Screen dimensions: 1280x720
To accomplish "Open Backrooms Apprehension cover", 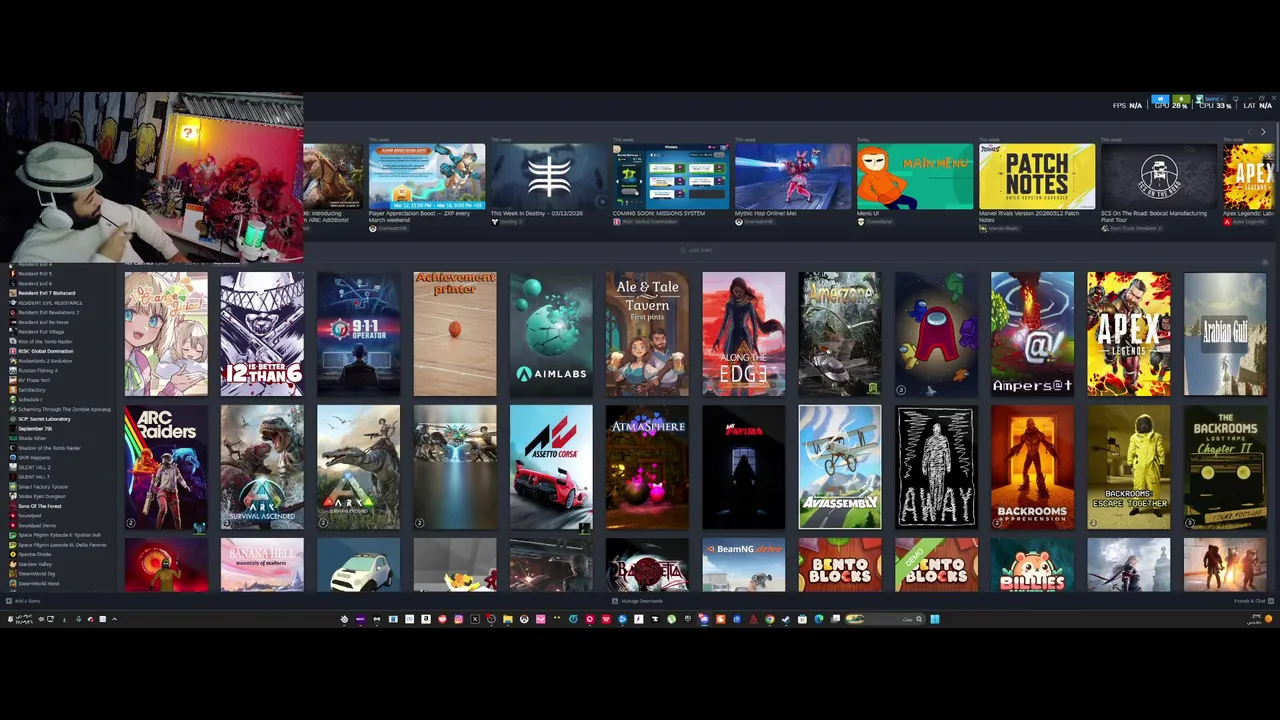I will (x=1032, y=467).
